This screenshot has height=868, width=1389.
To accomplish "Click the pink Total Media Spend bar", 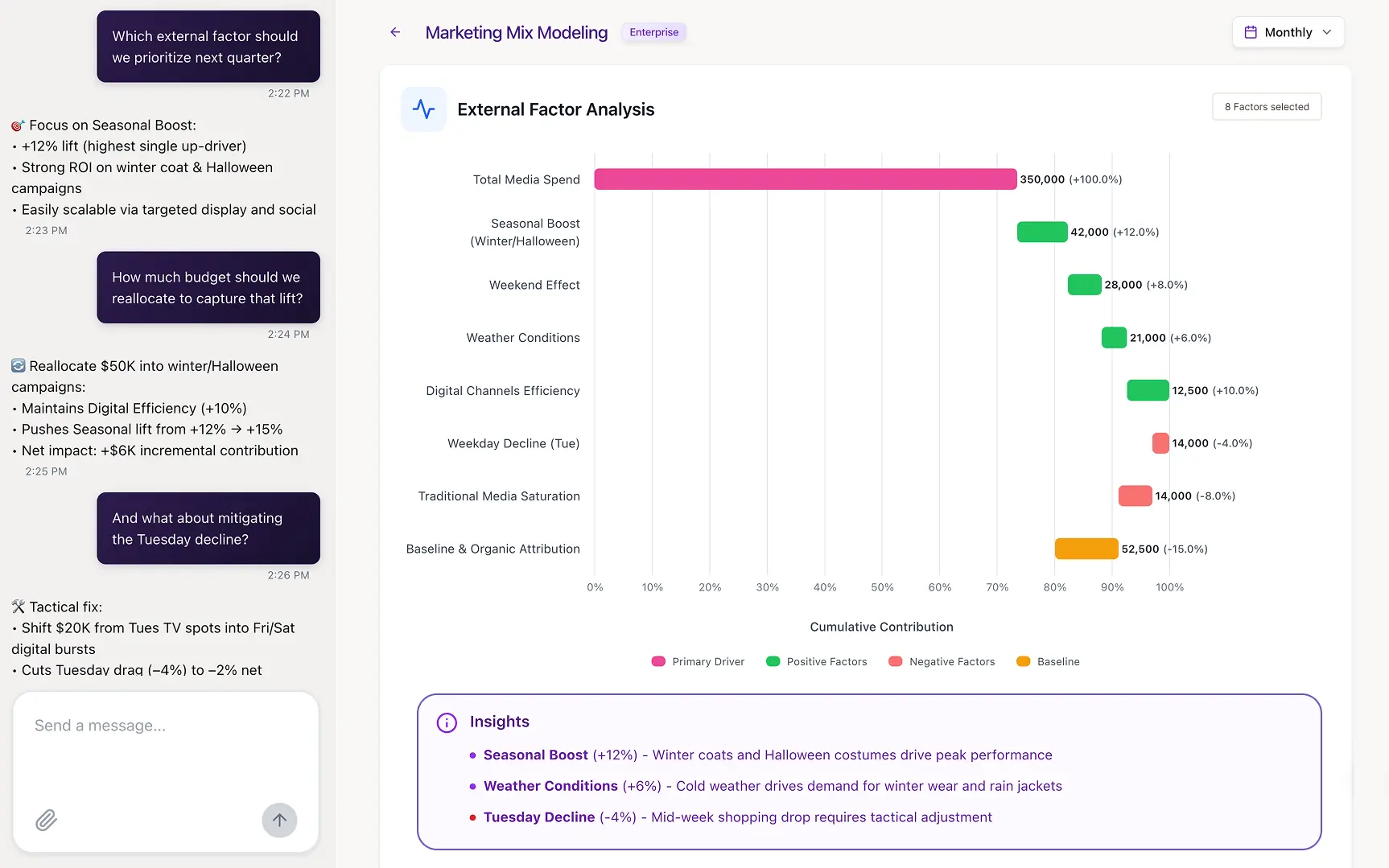I will 805,179.
